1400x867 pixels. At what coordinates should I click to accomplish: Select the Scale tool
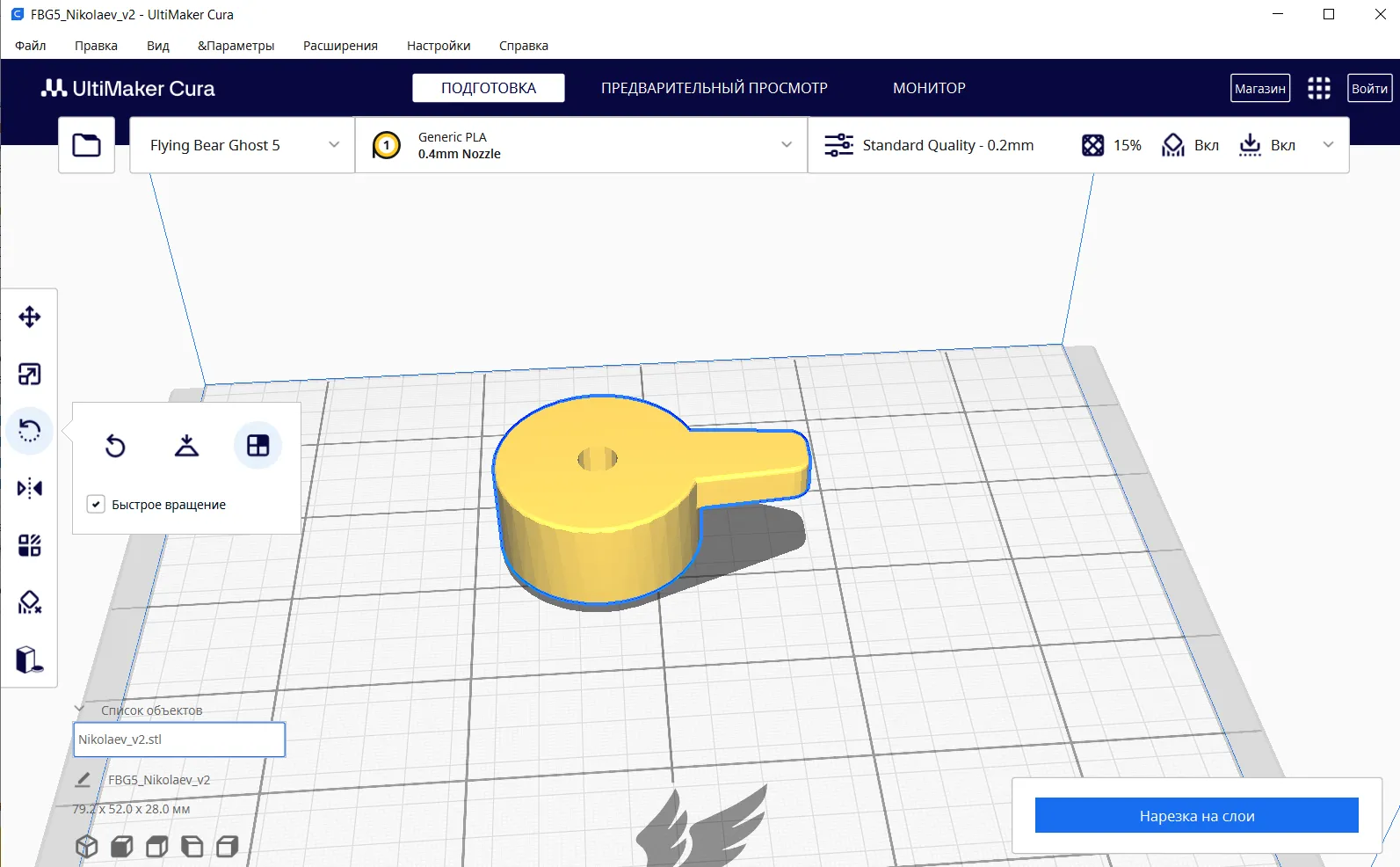tap(30, 375)
